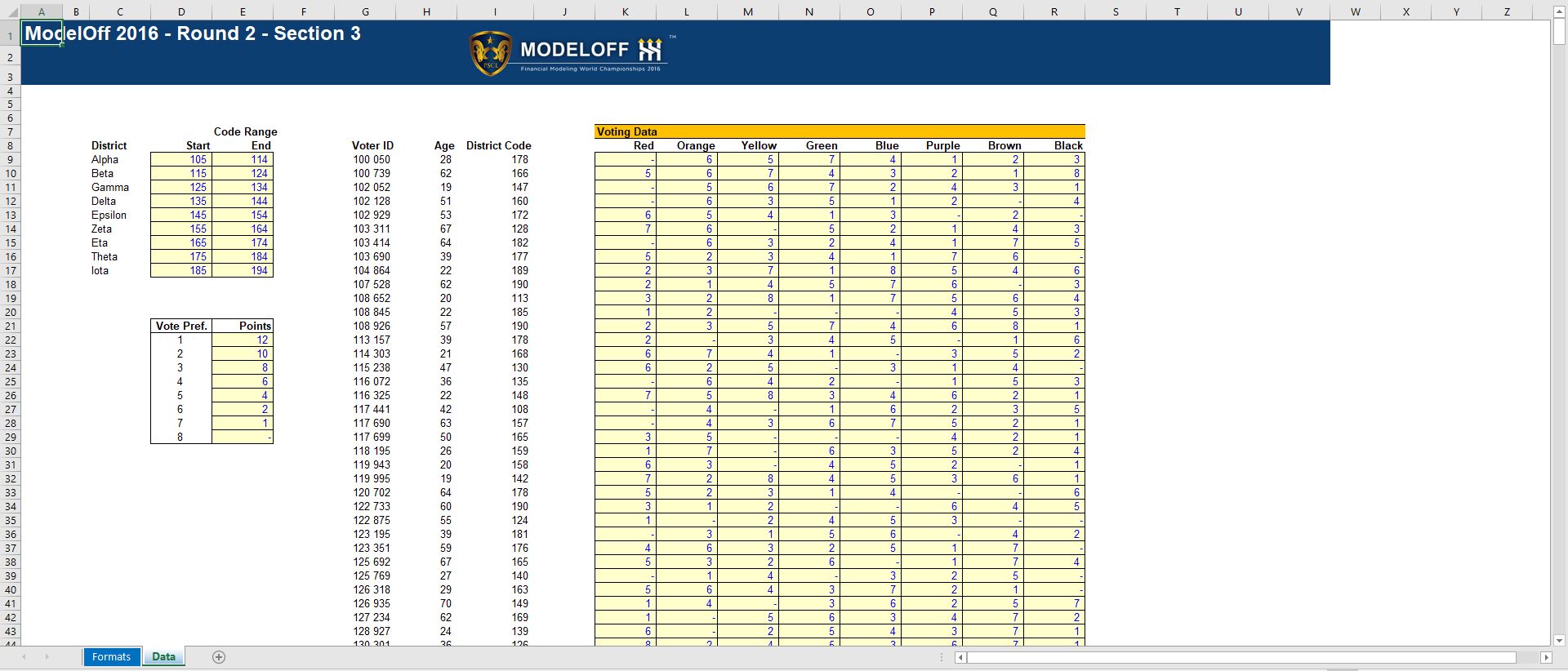This screenshot has width=1568, height=671.
Task: Click vertical scrollbar up arrow
Action: point(1559,12)
